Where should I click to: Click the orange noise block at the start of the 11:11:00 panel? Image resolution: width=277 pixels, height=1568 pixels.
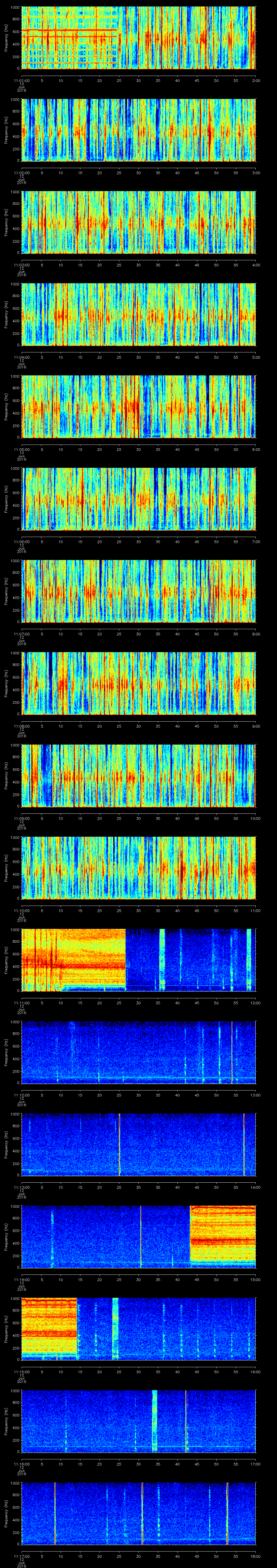74,958
